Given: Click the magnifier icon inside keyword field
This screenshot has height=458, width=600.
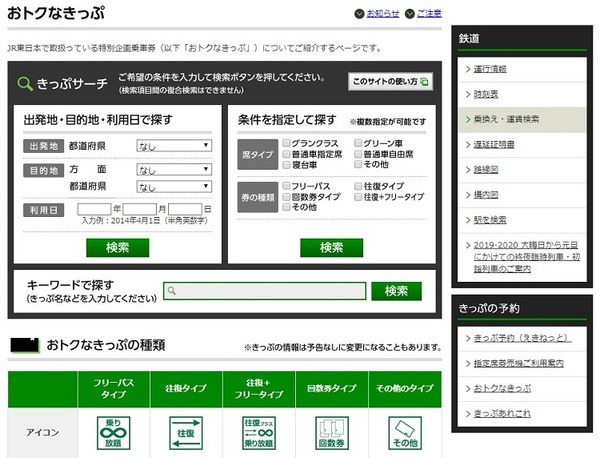Looking at the screenshot, I should (172, 291).
